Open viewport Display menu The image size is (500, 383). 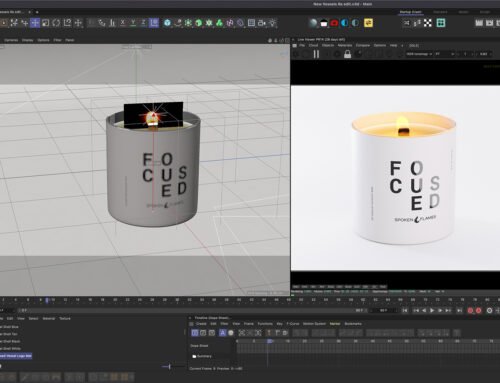point(27,40)
